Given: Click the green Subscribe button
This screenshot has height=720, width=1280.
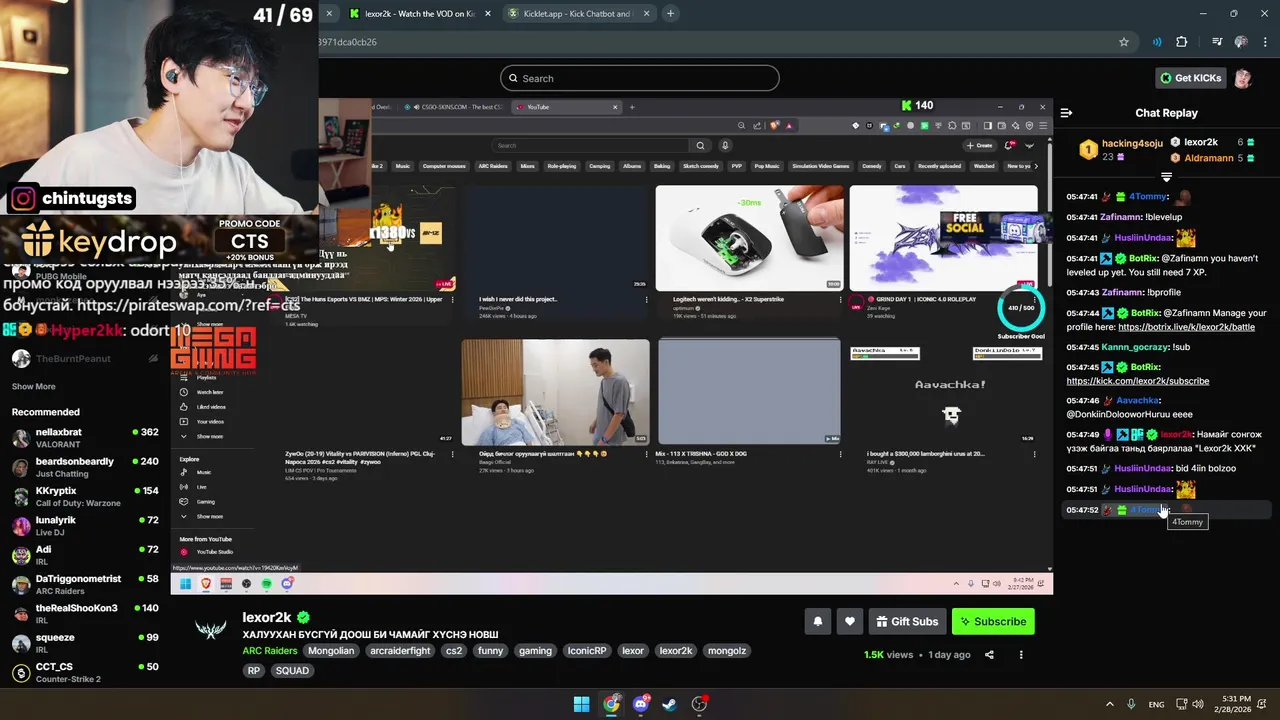Looking at the screenshot, I should (993, 621).
